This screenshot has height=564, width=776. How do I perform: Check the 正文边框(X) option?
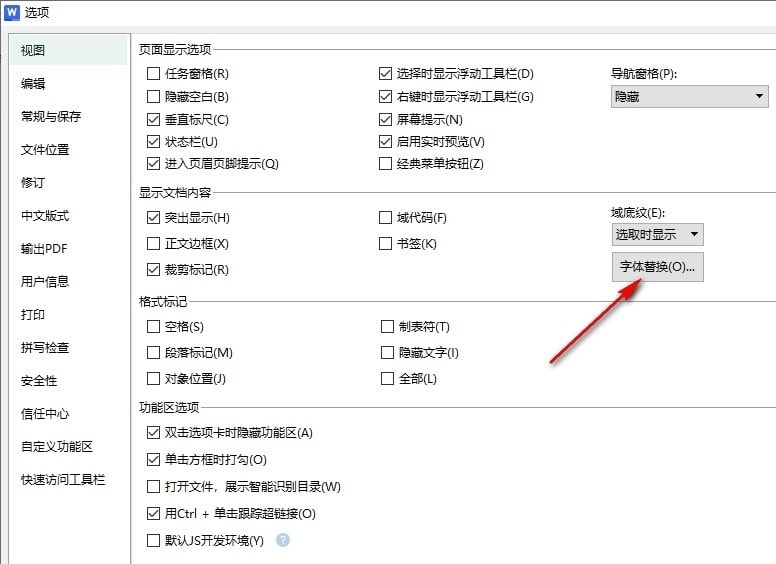pyautogui.click(x=153, y=243)
